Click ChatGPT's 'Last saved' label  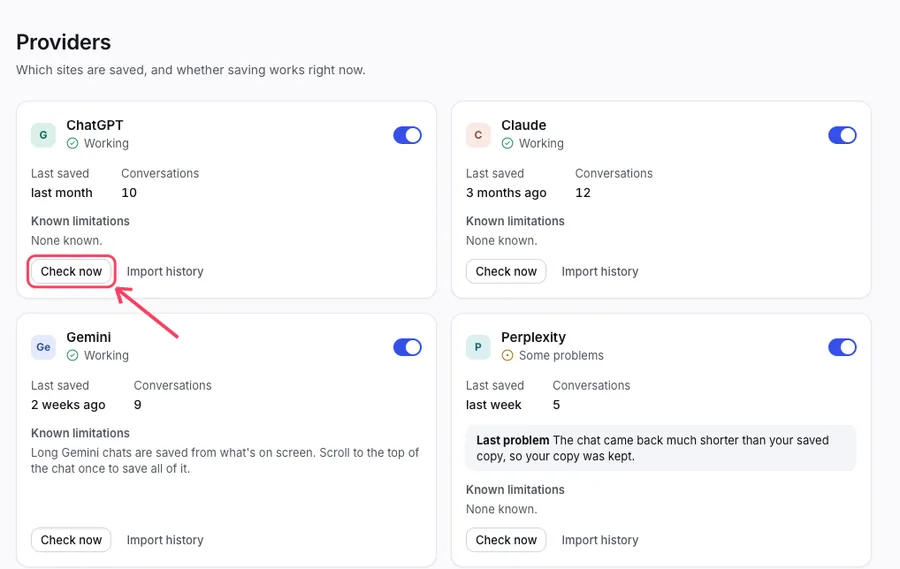point(60,173)
